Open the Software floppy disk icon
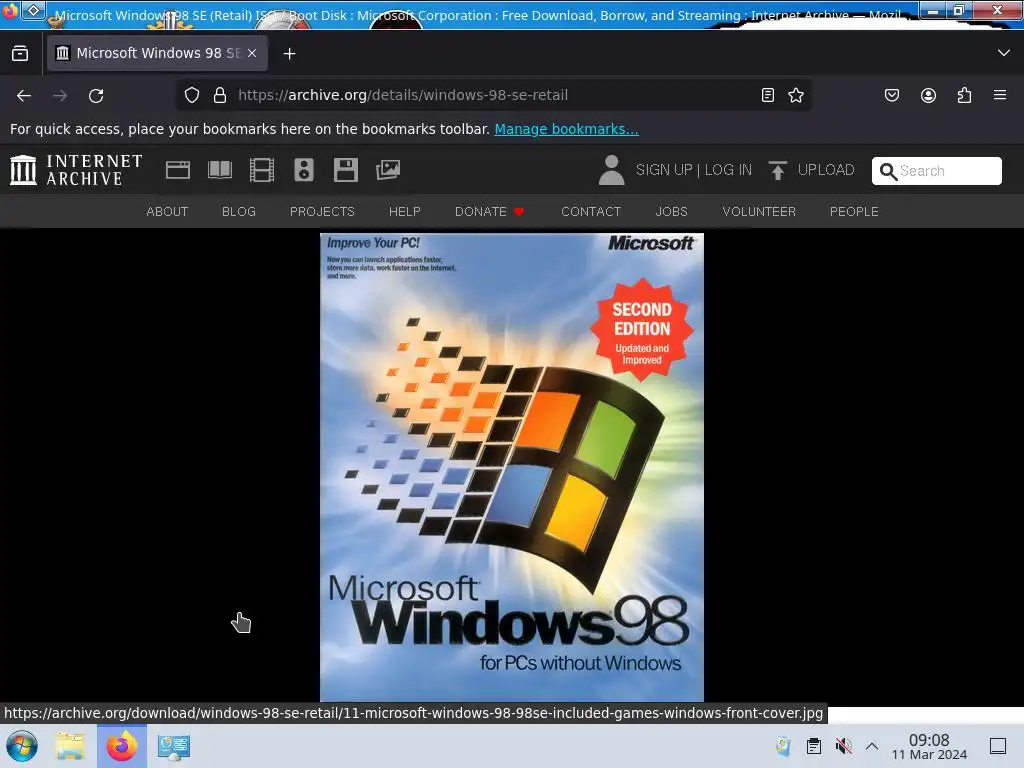The width and height of the screenshot is (1024, 768). [x=345, y=170]
